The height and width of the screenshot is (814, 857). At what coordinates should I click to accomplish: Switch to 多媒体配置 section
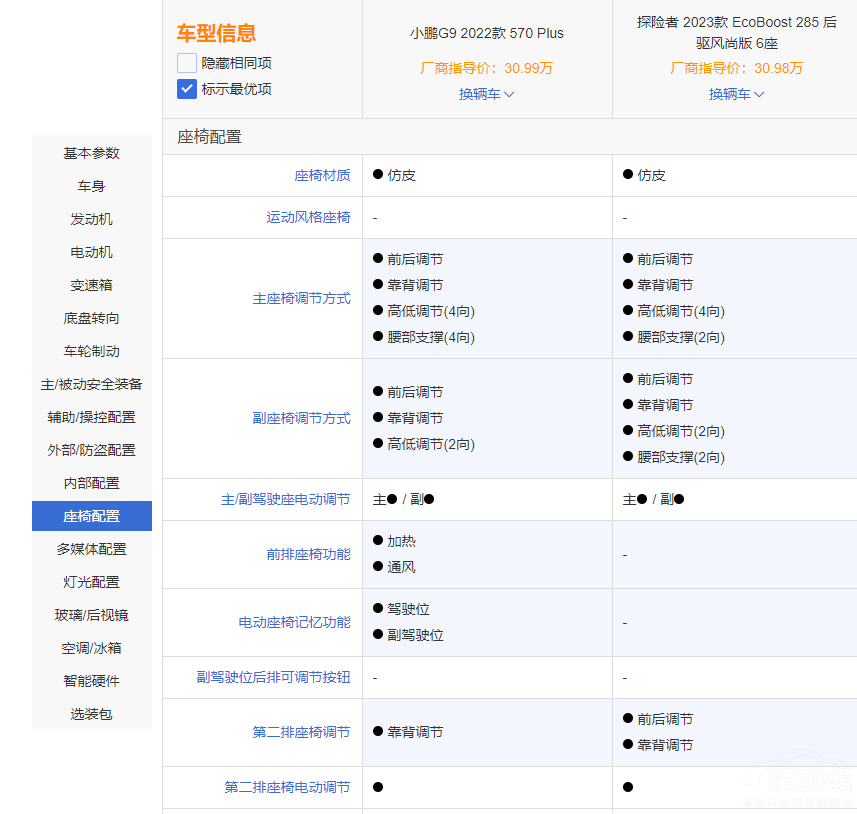click(92, 549)
